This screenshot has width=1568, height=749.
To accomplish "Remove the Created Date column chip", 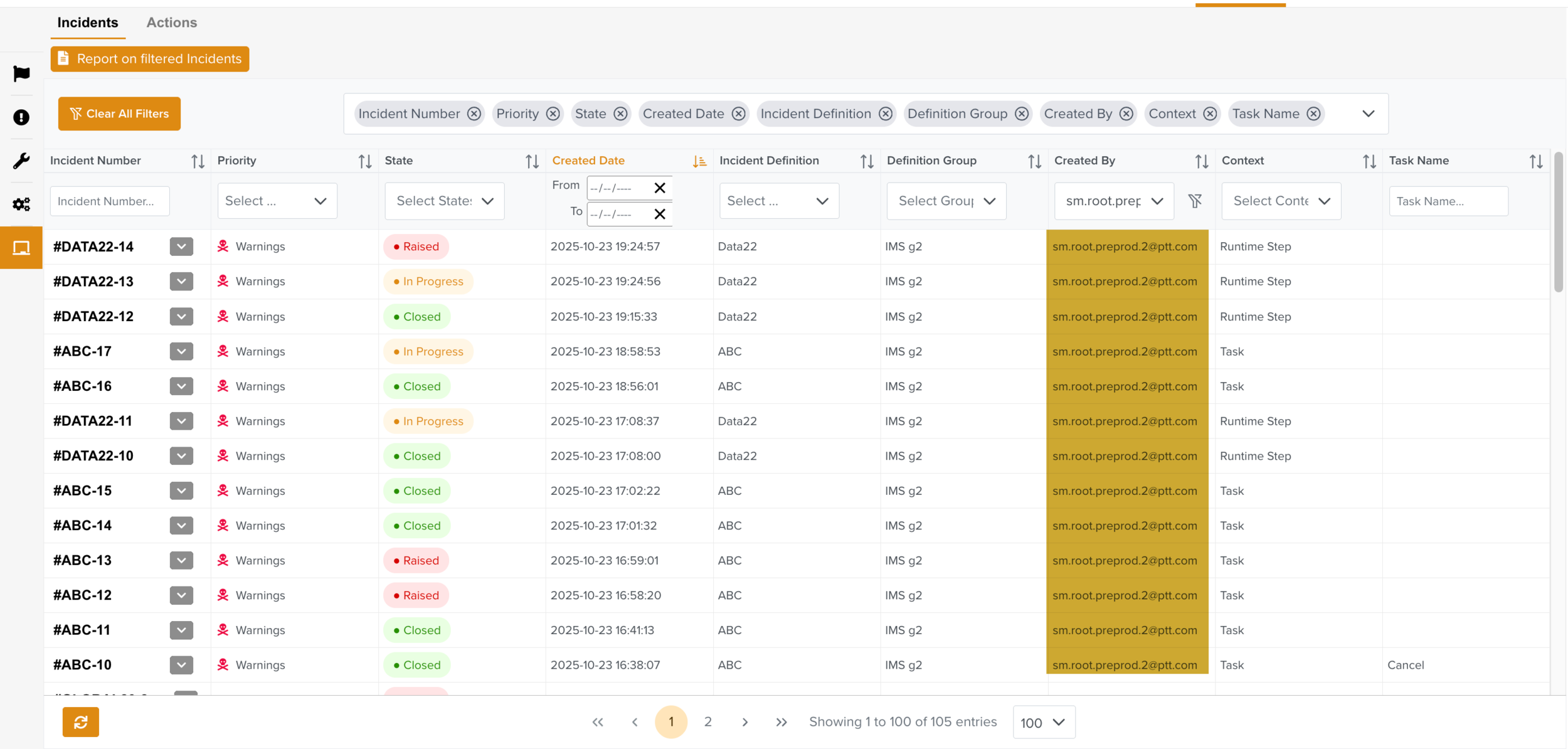I will coord(739,114).
